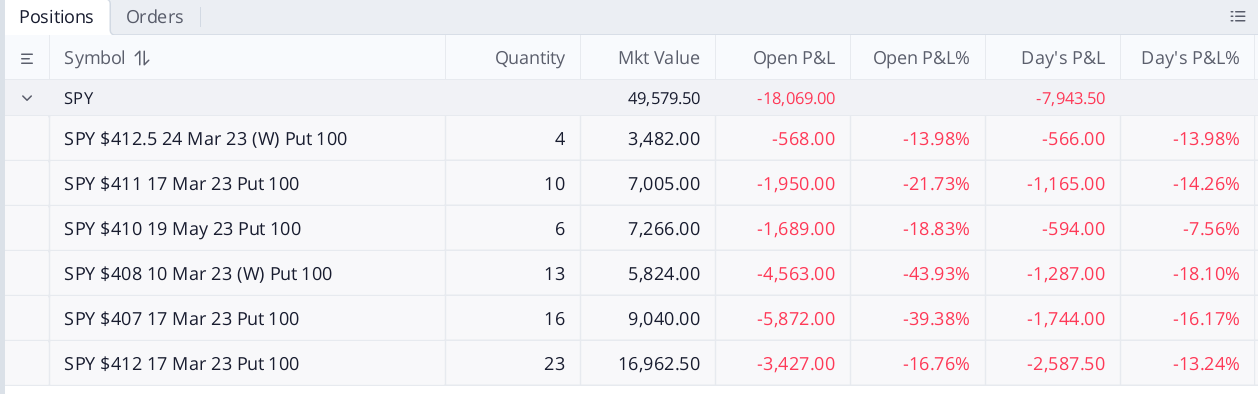Click the 16,962.50 market value cell
Viewport: 1258px width, 394px height.
tap(659, 363)
